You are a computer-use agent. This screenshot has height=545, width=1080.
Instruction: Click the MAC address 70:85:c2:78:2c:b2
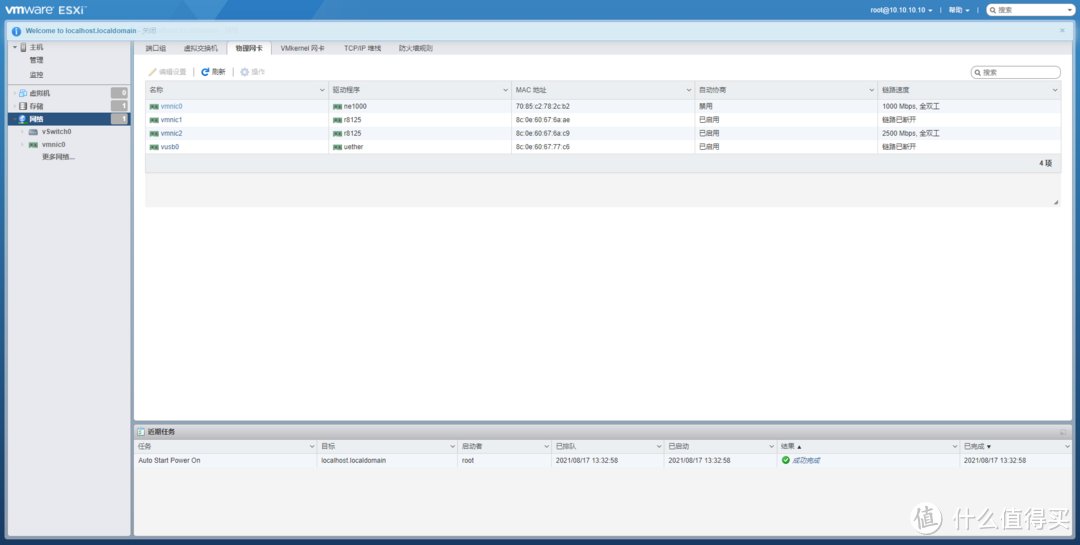543,107
